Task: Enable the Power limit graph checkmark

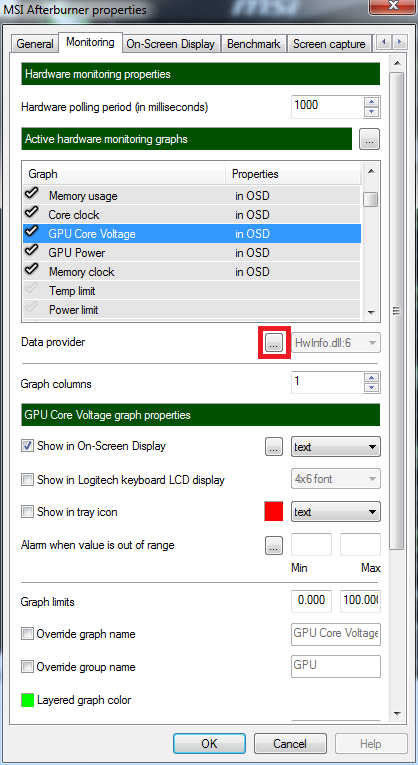Action: click(32, 308)
